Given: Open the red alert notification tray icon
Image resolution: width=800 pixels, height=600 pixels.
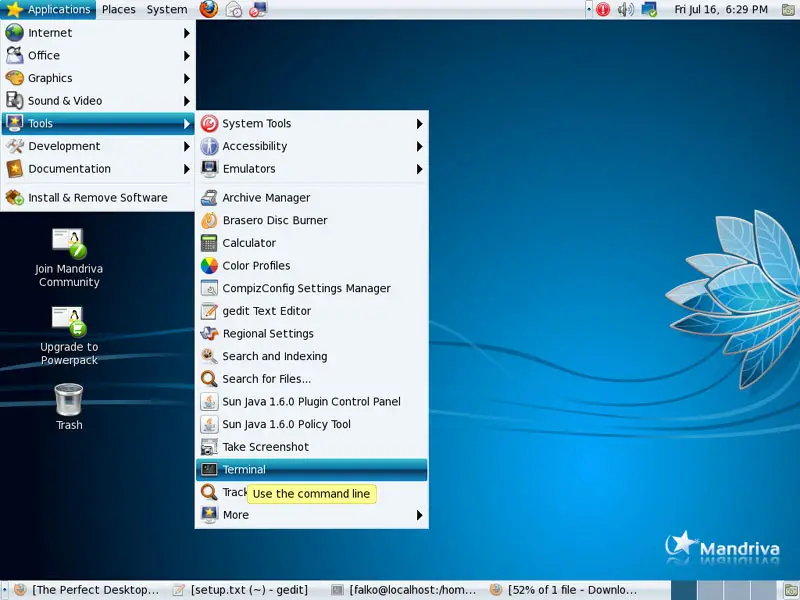Looking at the screenshot, I should tap(603, 9).
